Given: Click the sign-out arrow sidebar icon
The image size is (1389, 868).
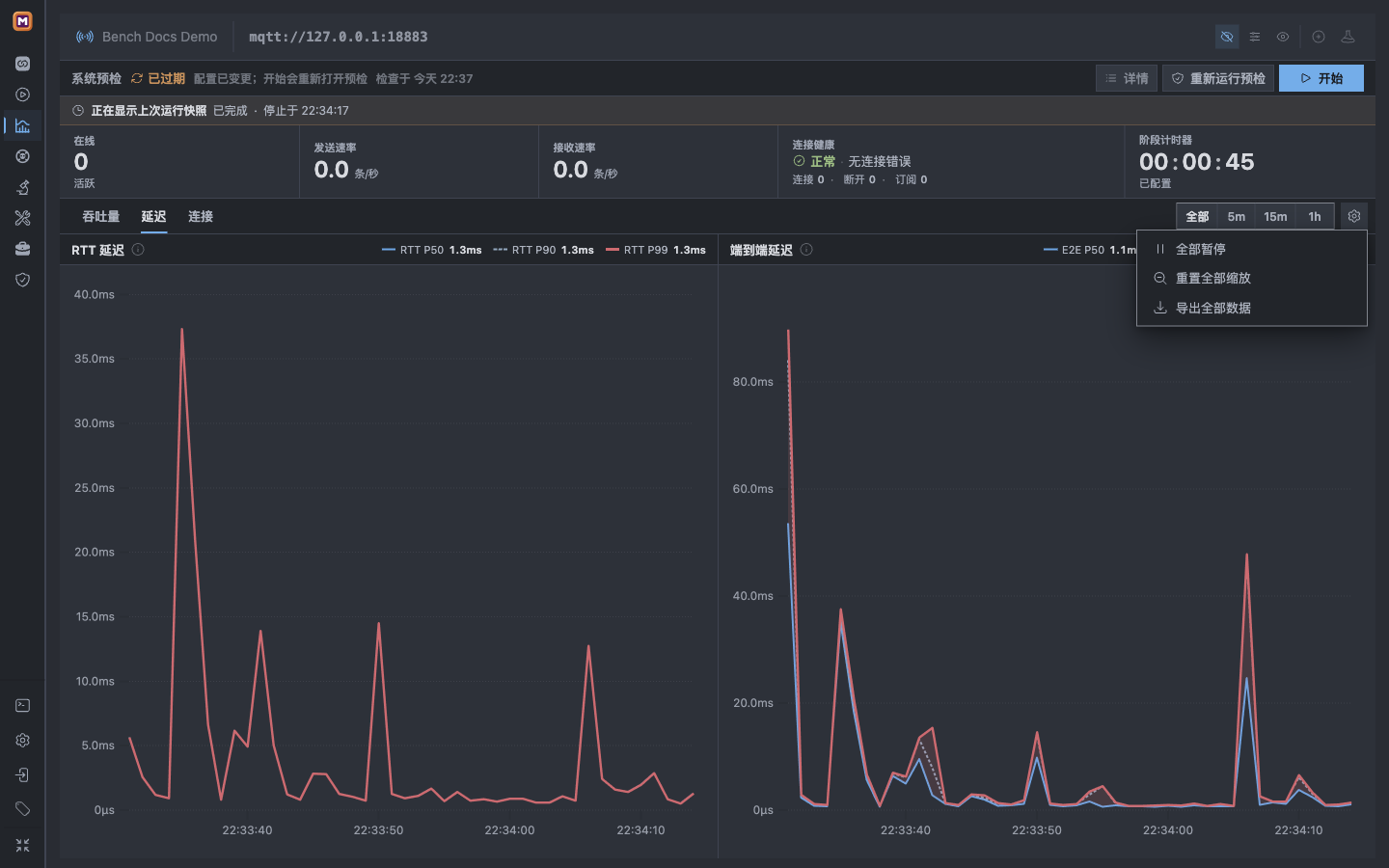Looking at the screenshot, I should pos(22,775).
